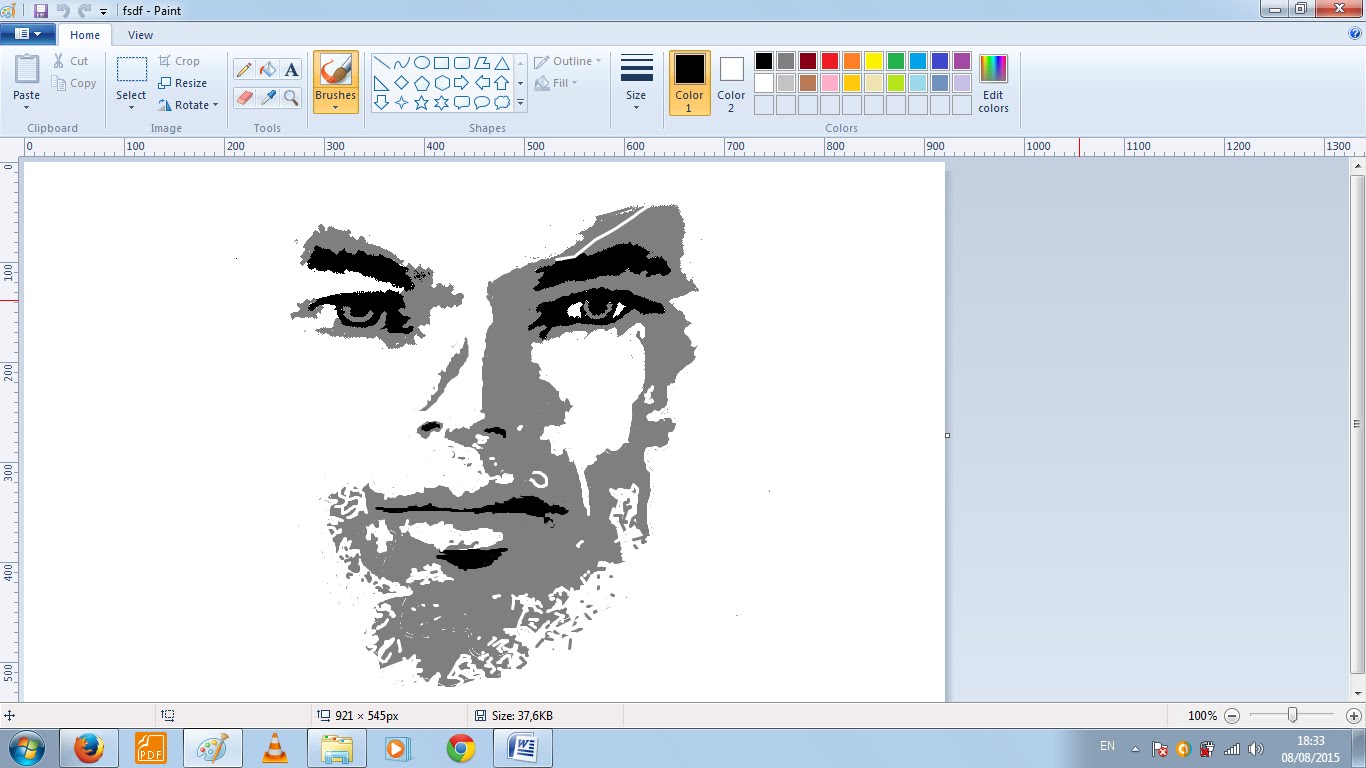Screen dimensions: 1366x768
Task: Switch to the View tab
Action: 140,35
